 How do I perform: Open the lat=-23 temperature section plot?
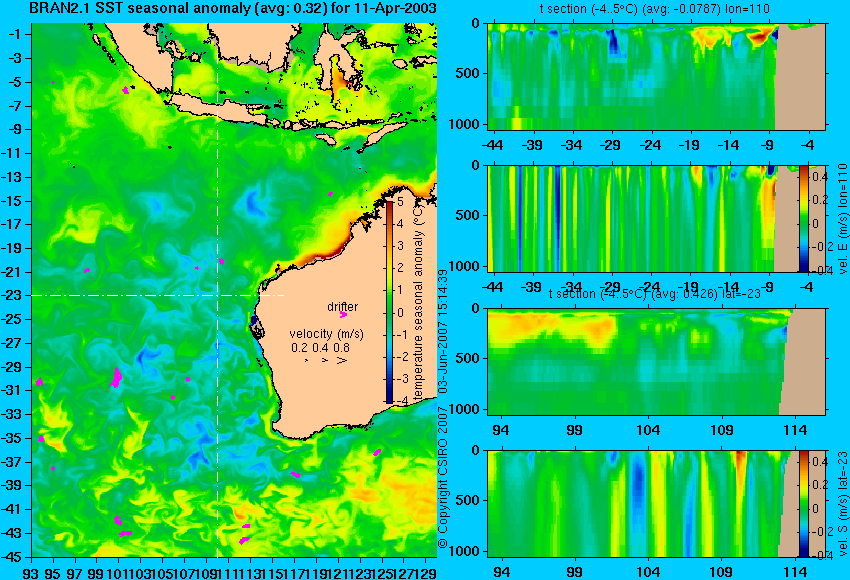(656, 362)
